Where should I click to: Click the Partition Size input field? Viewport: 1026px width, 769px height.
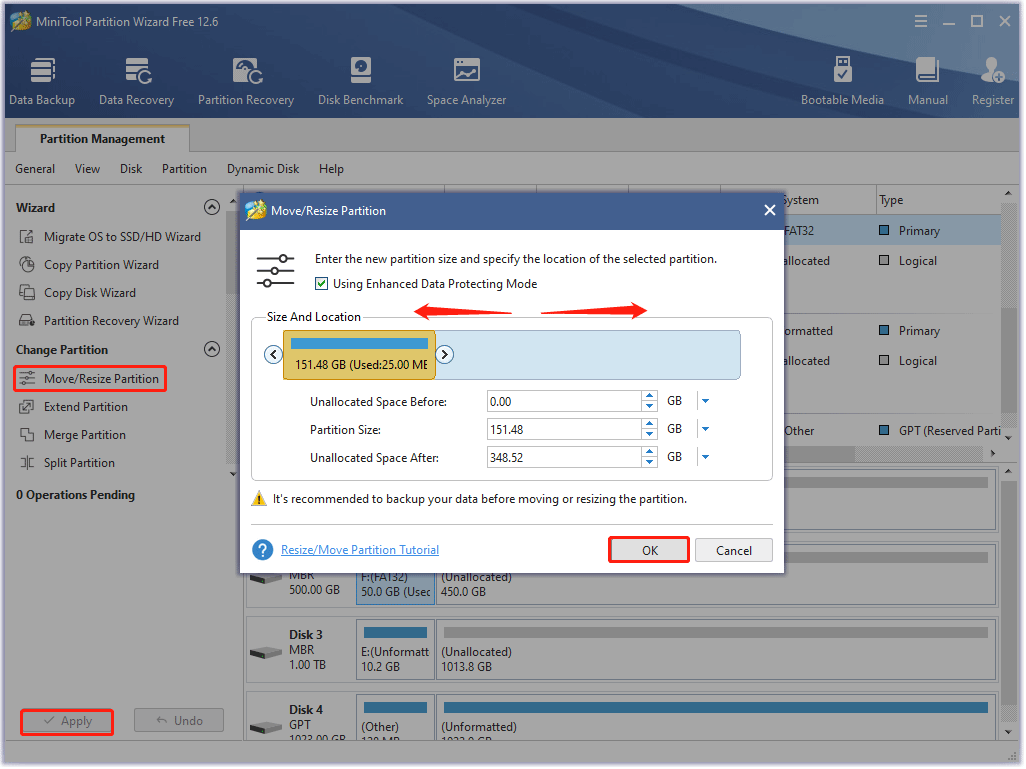pos(565,430)
